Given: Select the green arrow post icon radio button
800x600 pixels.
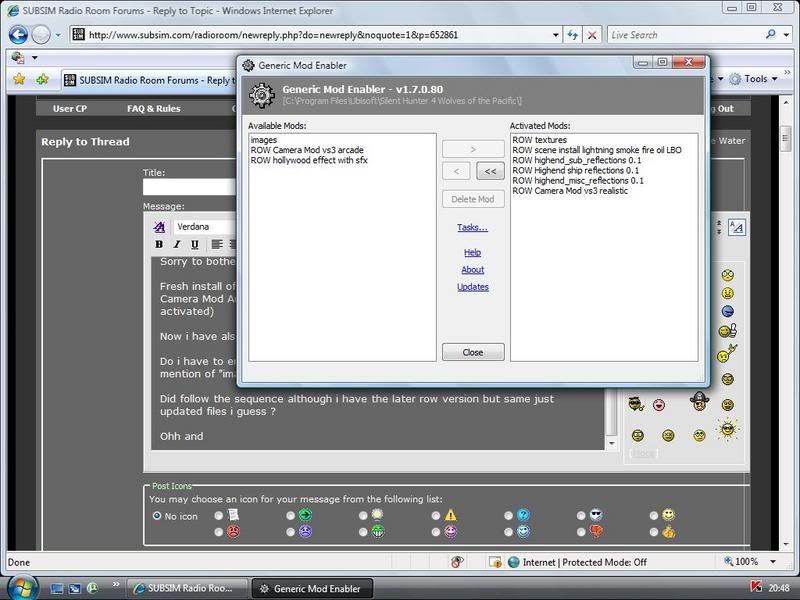Looking at the screenshot, I should 290,516.
